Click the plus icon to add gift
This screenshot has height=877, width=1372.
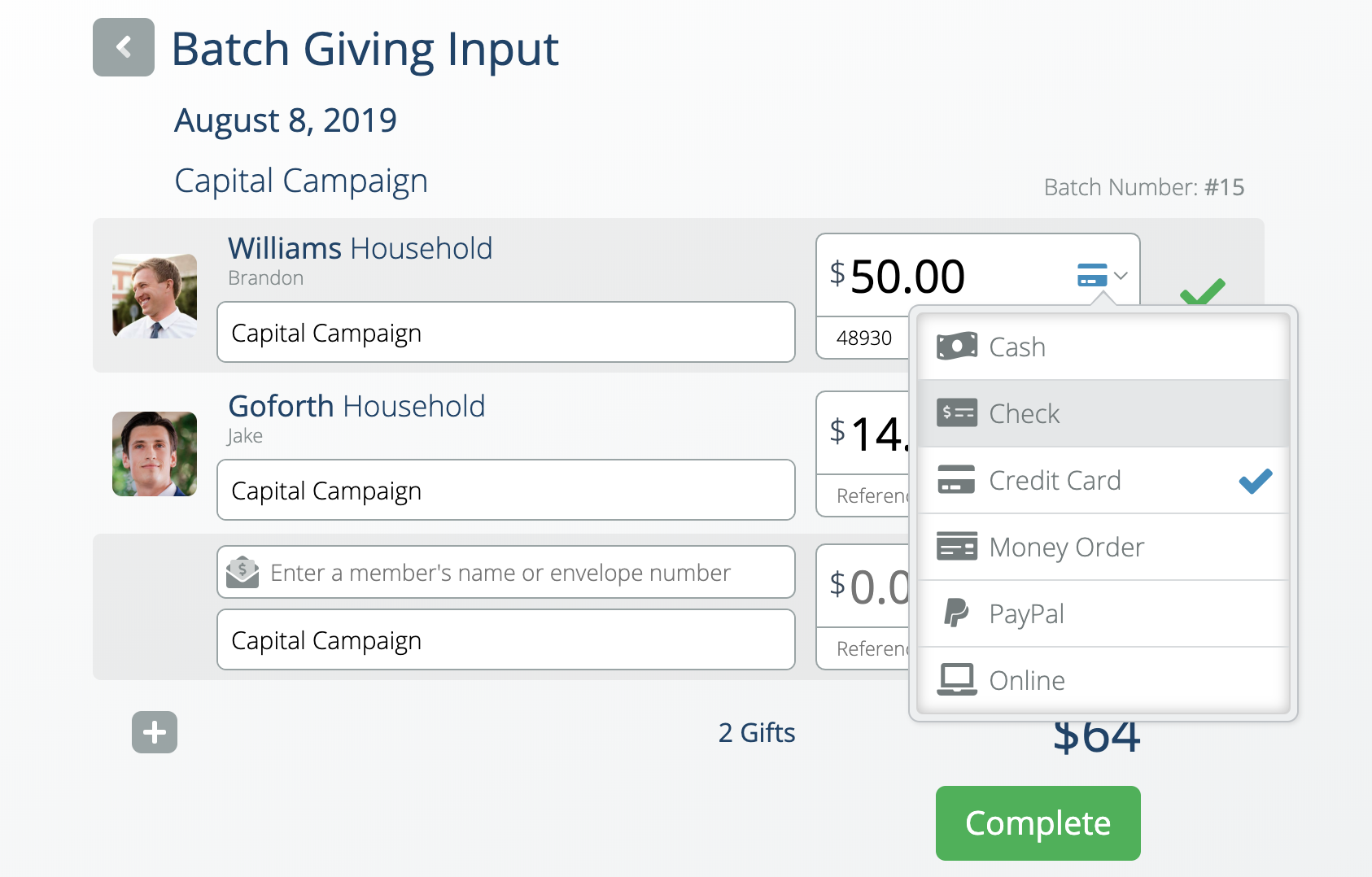[x=155, y=732]
